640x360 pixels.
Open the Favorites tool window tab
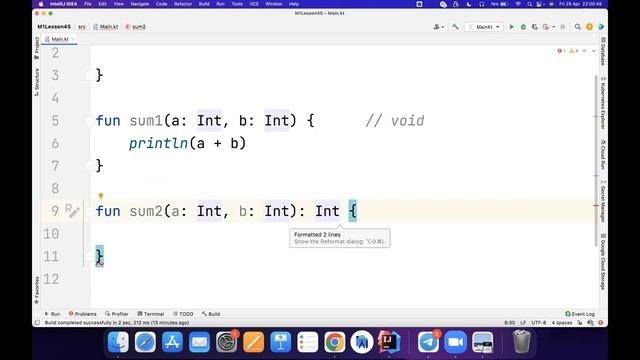click(37, 290)
